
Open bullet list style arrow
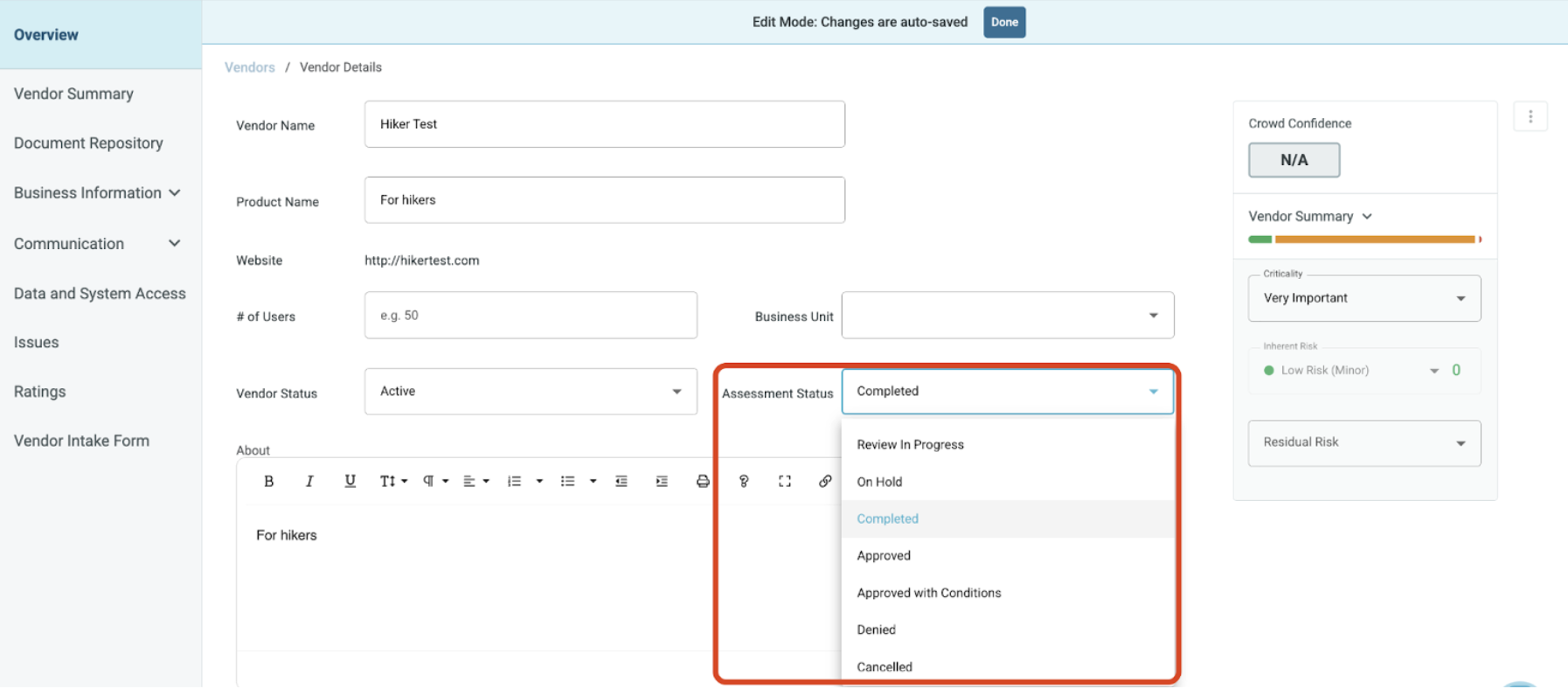[x=593, y=481]
